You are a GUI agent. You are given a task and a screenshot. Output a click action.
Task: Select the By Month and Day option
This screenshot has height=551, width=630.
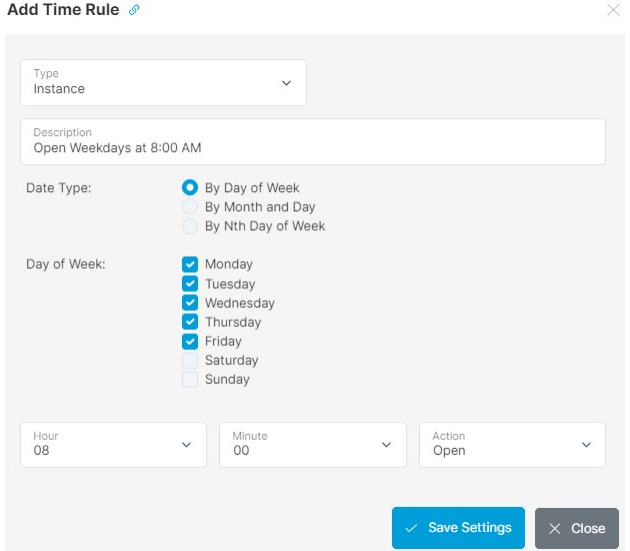tap(190, 207)
